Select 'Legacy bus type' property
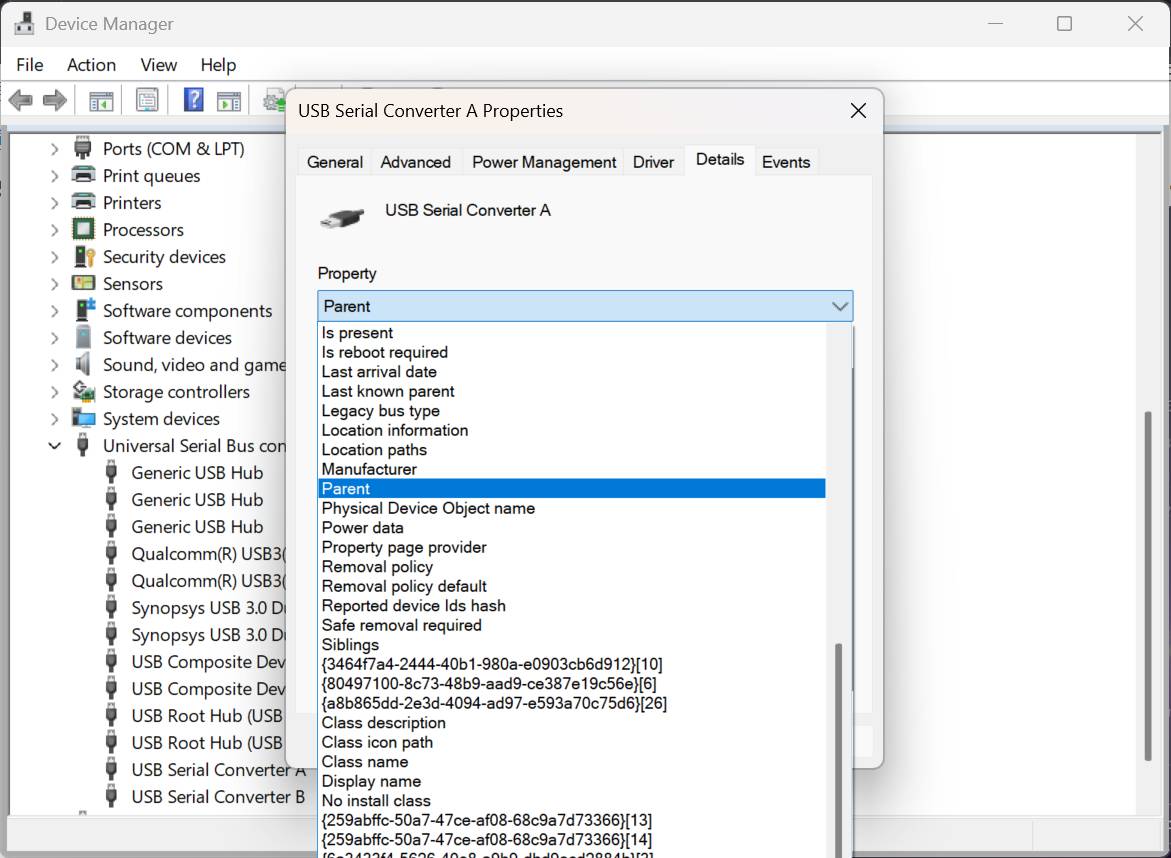This screenshot has width=1171, height=858. tap(571, 411)
